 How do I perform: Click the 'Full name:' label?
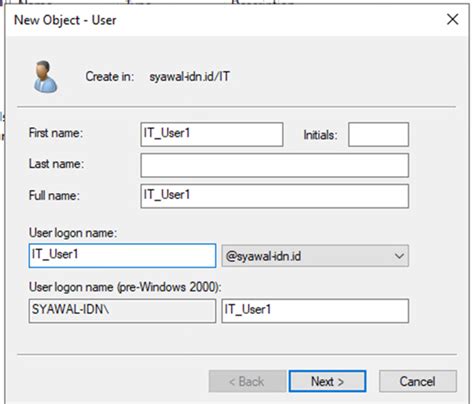[54, 195]
